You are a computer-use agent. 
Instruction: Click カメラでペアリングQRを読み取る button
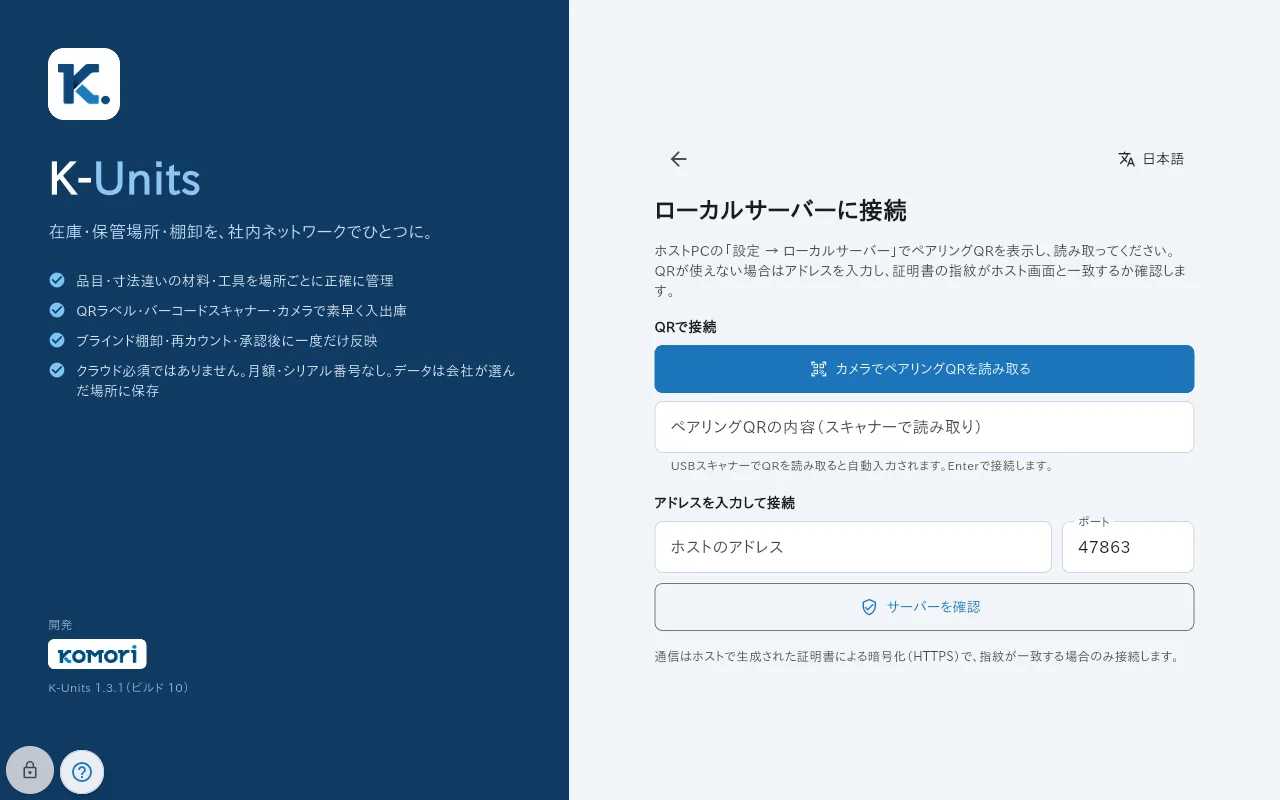coord(924,369)
